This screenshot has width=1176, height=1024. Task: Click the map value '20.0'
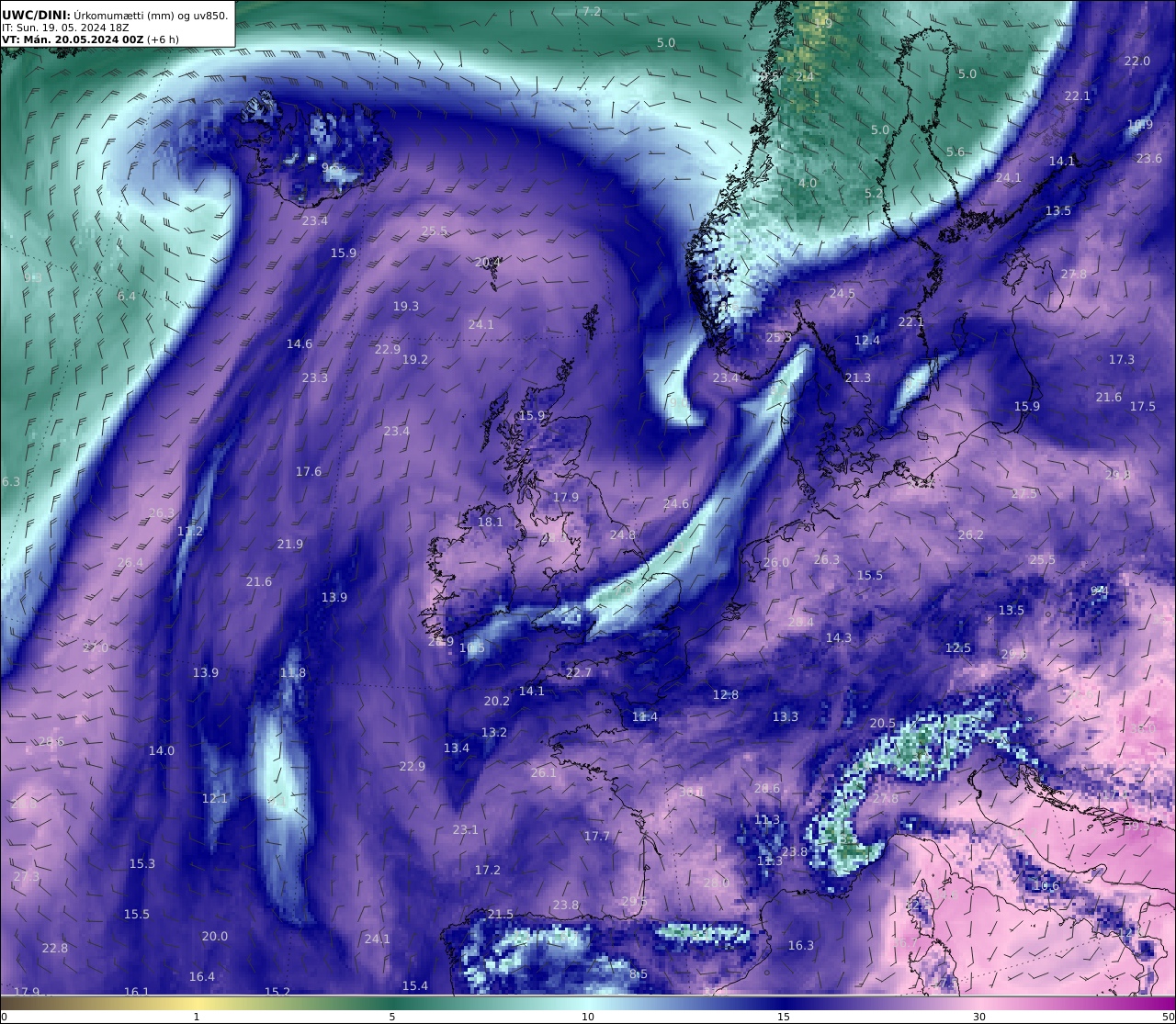(215, 937)
